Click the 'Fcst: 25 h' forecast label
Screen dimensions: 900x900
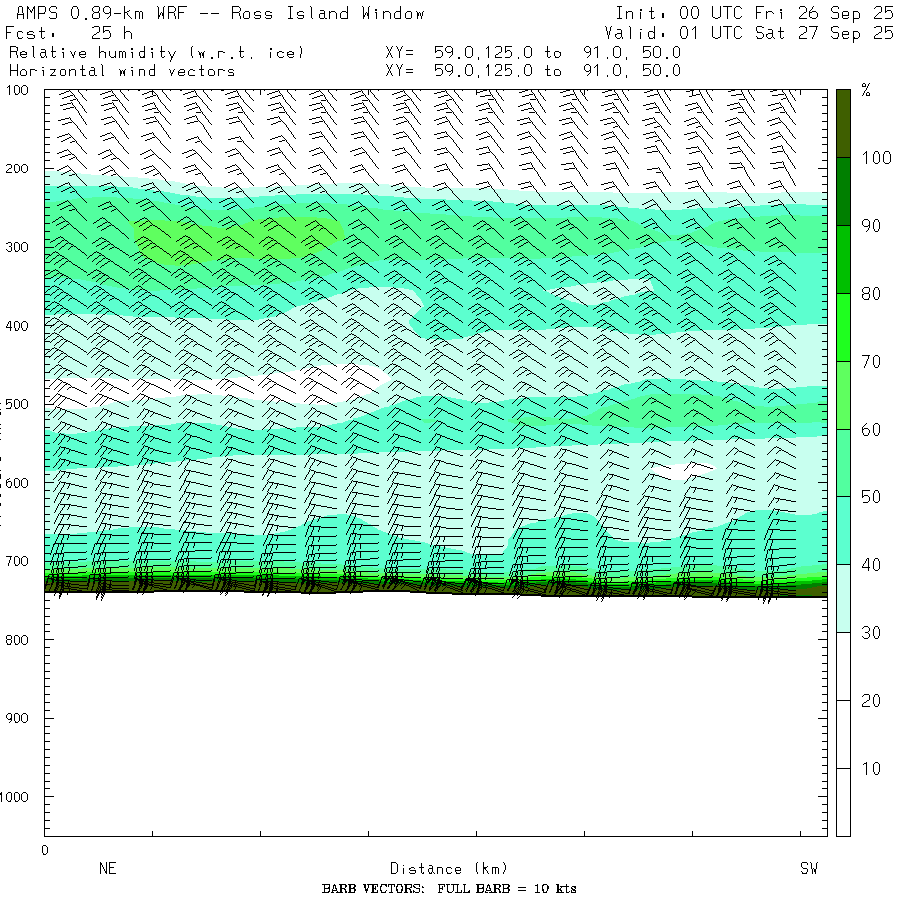69,33
